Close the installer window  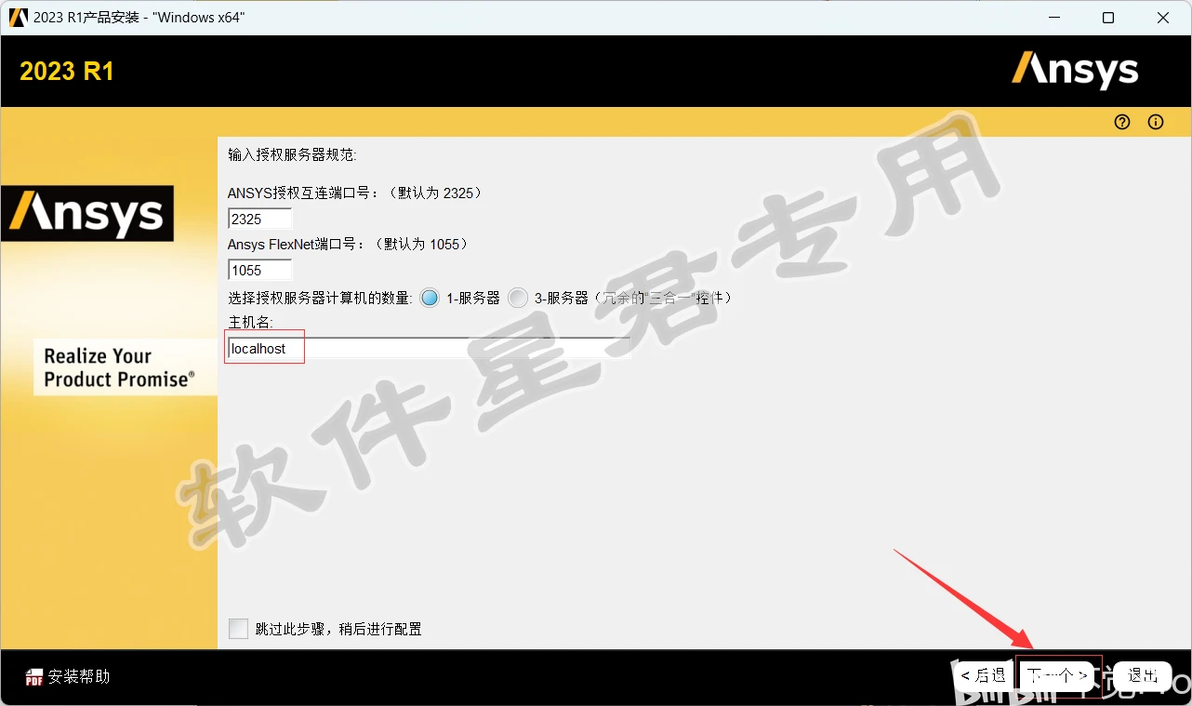tap(1163, 17)
